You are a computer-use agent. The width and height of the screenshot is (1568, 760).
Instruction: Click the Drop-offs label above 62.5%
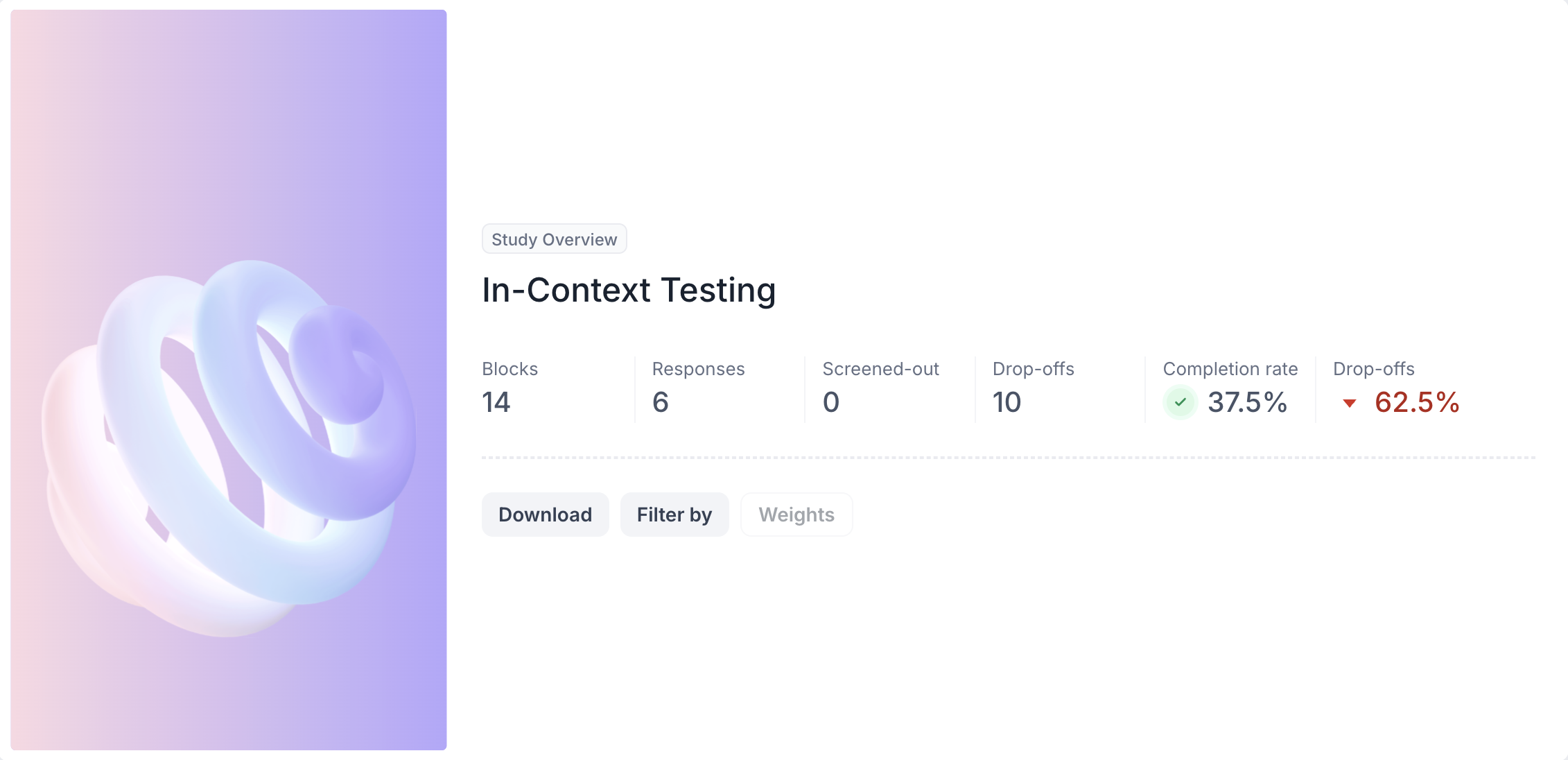coord(1373,369)
